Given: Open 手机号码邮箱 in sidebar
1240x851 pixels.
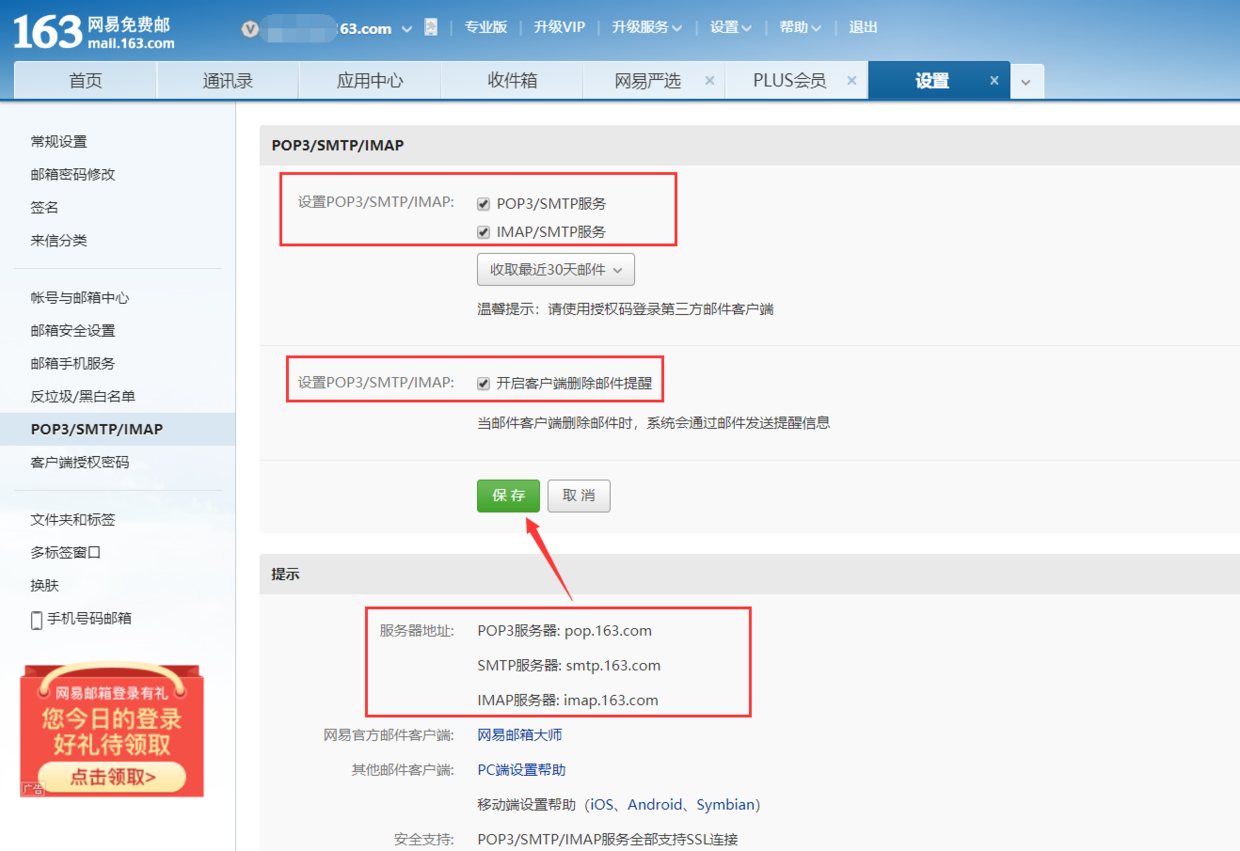Looking at the screenshot, I should [90, 619].
